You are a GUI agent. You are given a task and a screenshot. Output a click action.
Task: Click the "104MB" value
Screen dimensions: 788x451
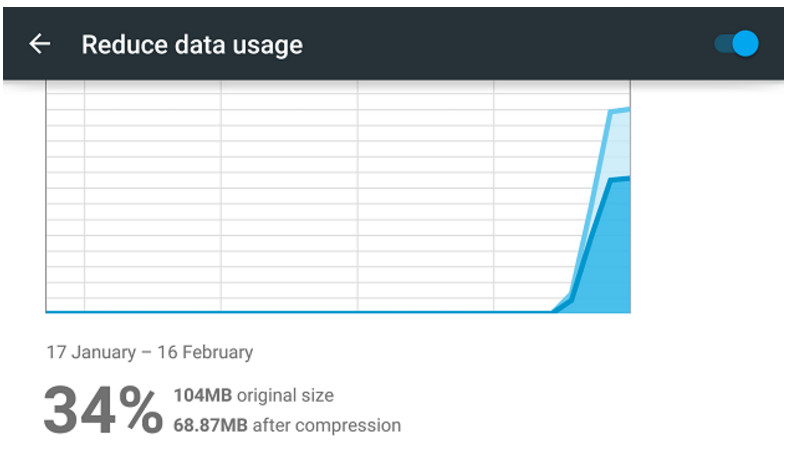click(x=202, y=396)
